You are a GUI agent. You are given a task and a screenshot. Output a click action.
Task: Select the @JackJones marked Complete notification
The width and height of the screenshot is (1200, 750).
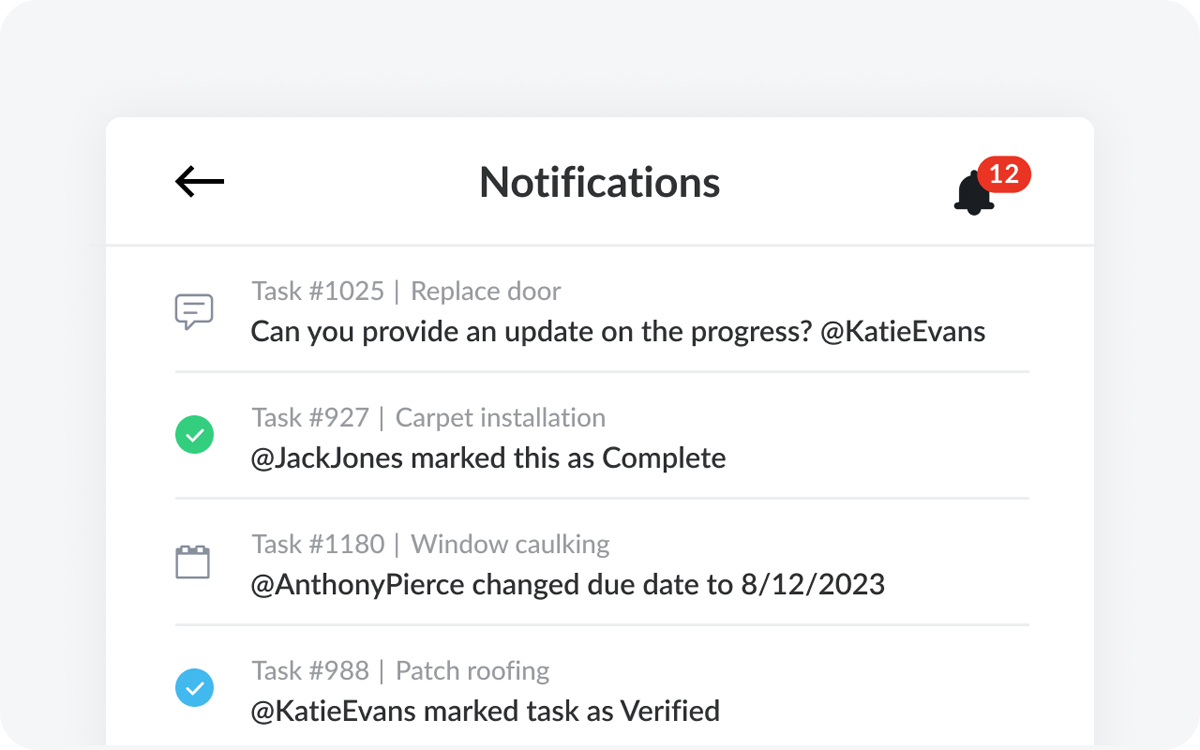[488, 459]
